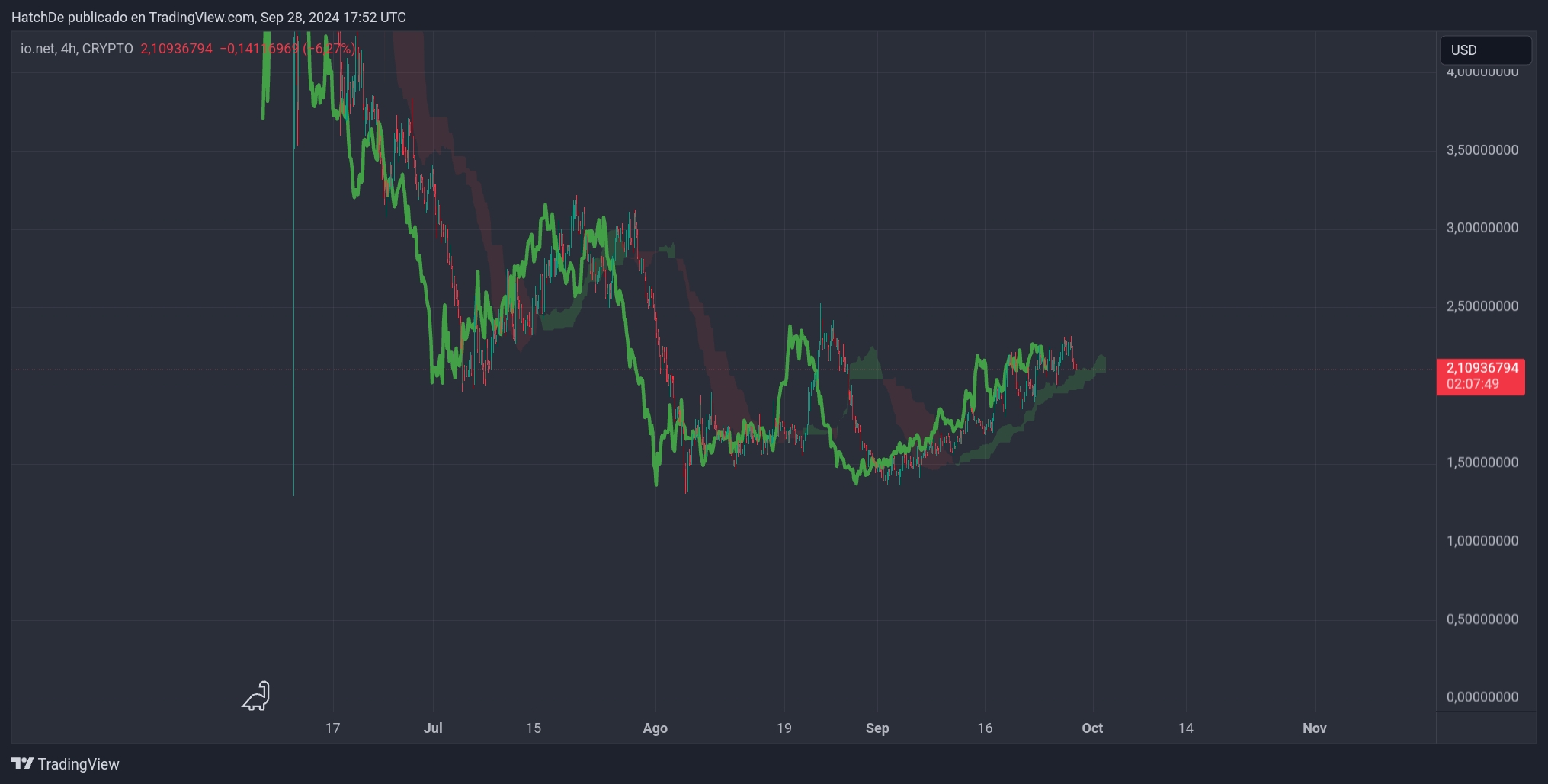
Task: Click the 19 date label on the time axis
Action: [x=784, y=728]
